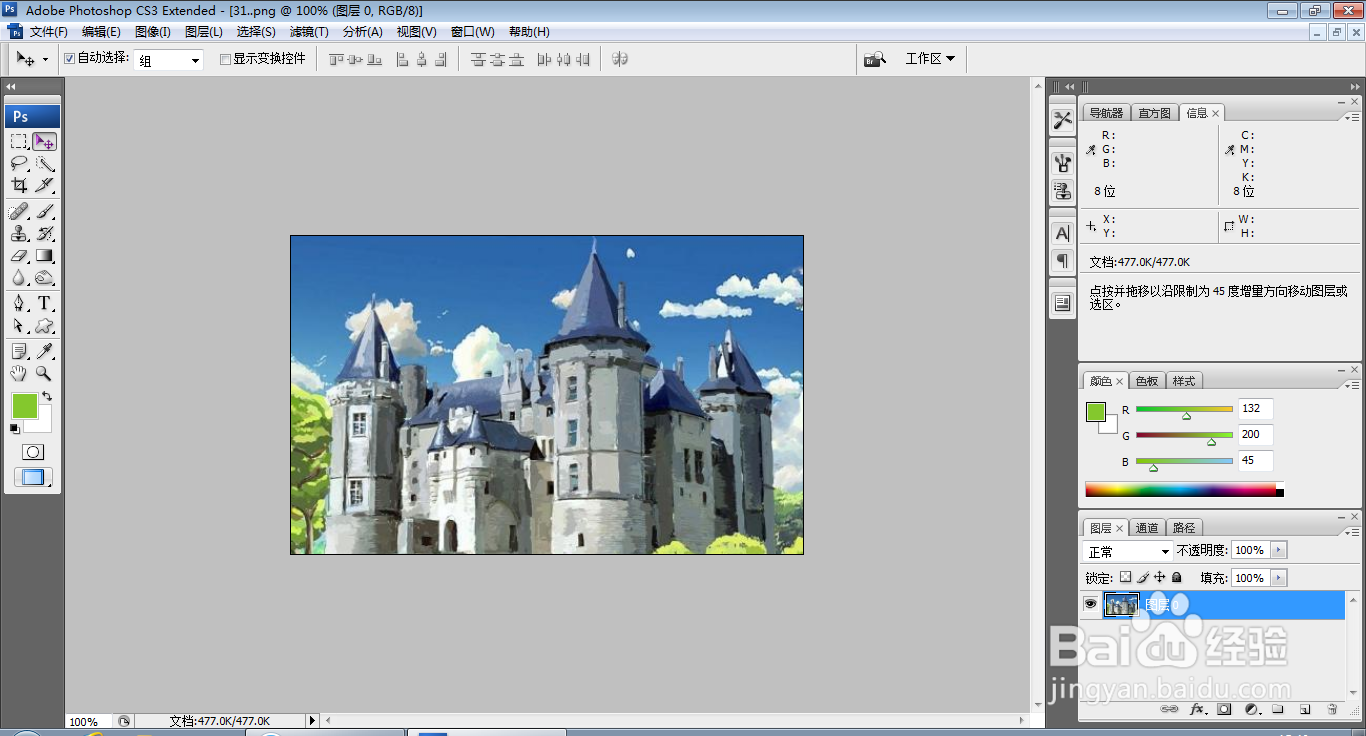Select the Eraser tool
The width and height of the screenshot is (1366, 736).
(19, 256)
